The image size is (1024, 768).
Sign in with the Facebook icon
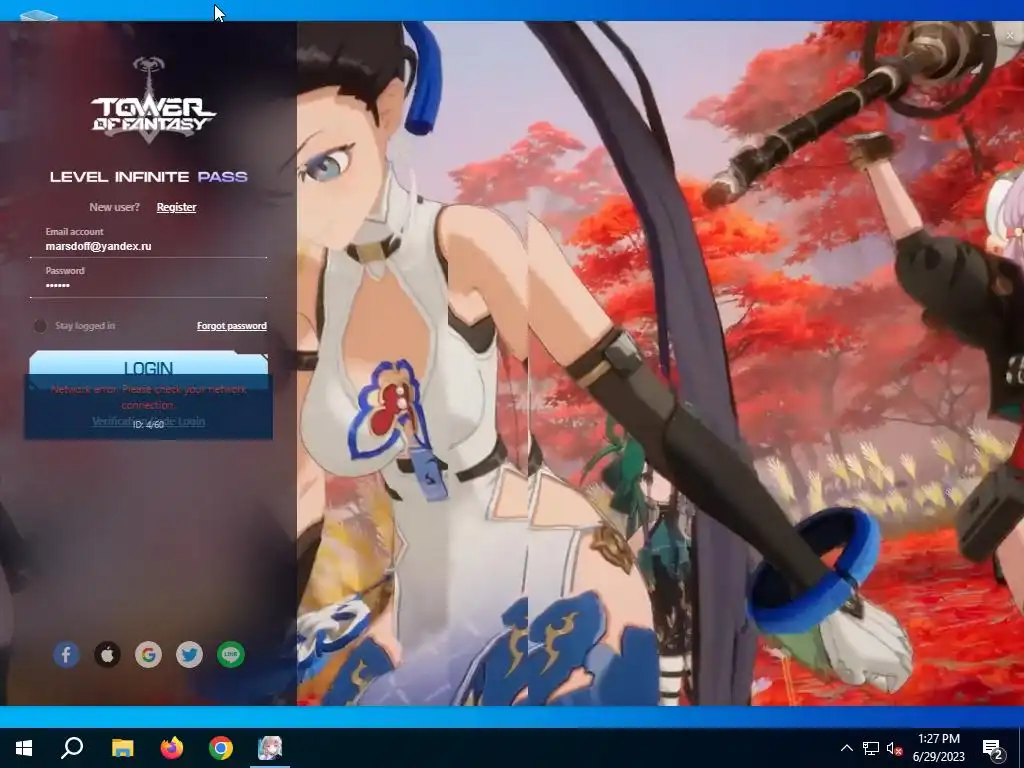(x=67, y=654)
